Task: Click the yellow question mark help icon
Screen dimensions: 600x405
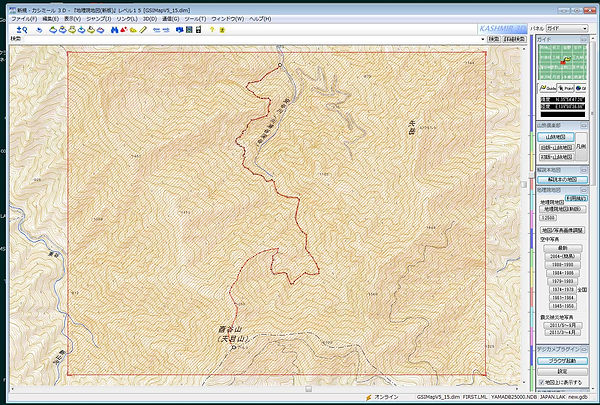Action: 212,30
